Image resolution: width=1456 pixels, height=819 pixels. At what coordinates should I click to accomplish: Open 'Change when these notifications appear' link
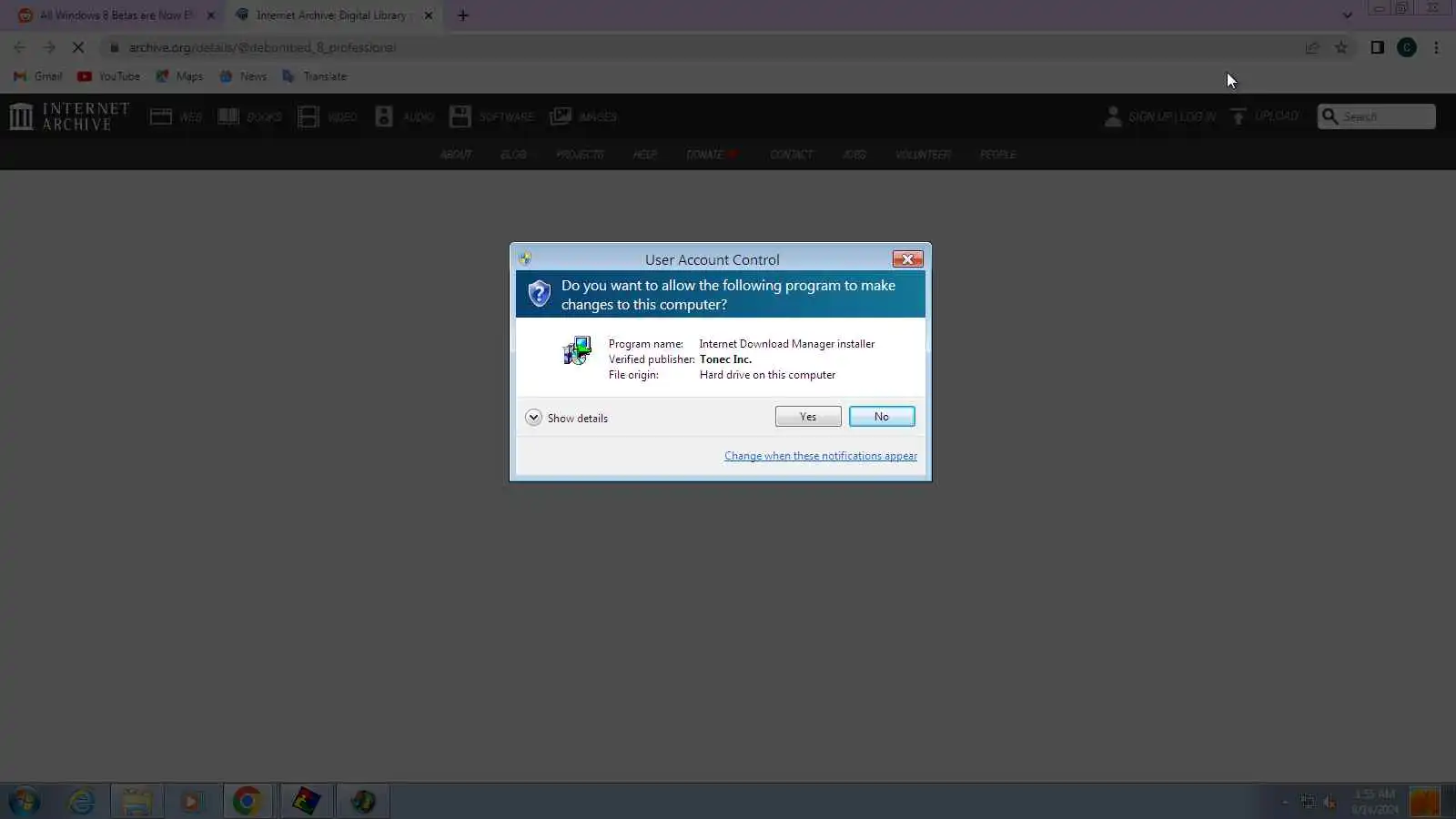coord(821,456)
